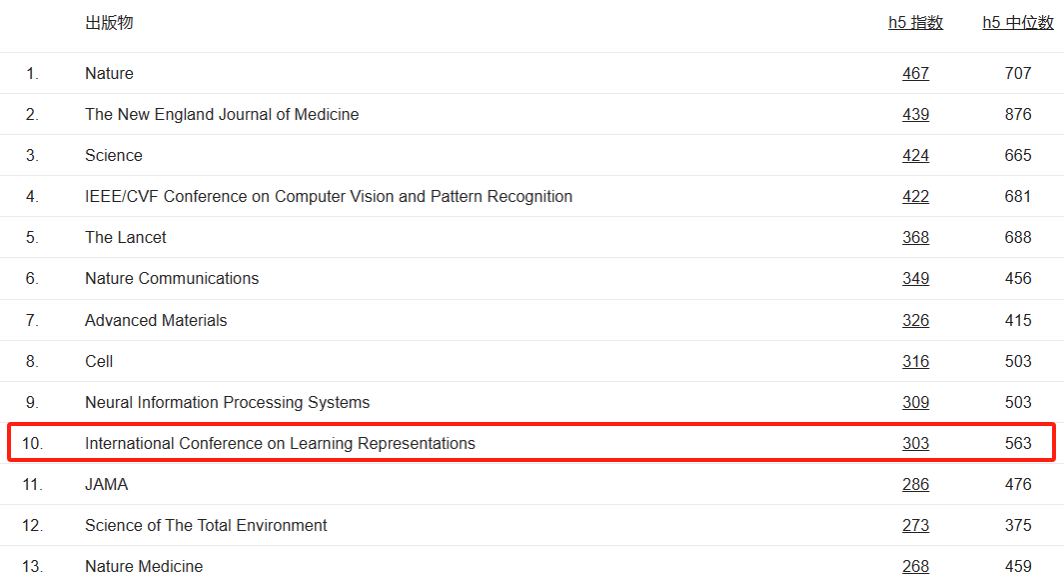1064x585 pixels.
Task: Open Science of The Total Environment 273 link
Action: pyautogui.click(x=915, y=525)
